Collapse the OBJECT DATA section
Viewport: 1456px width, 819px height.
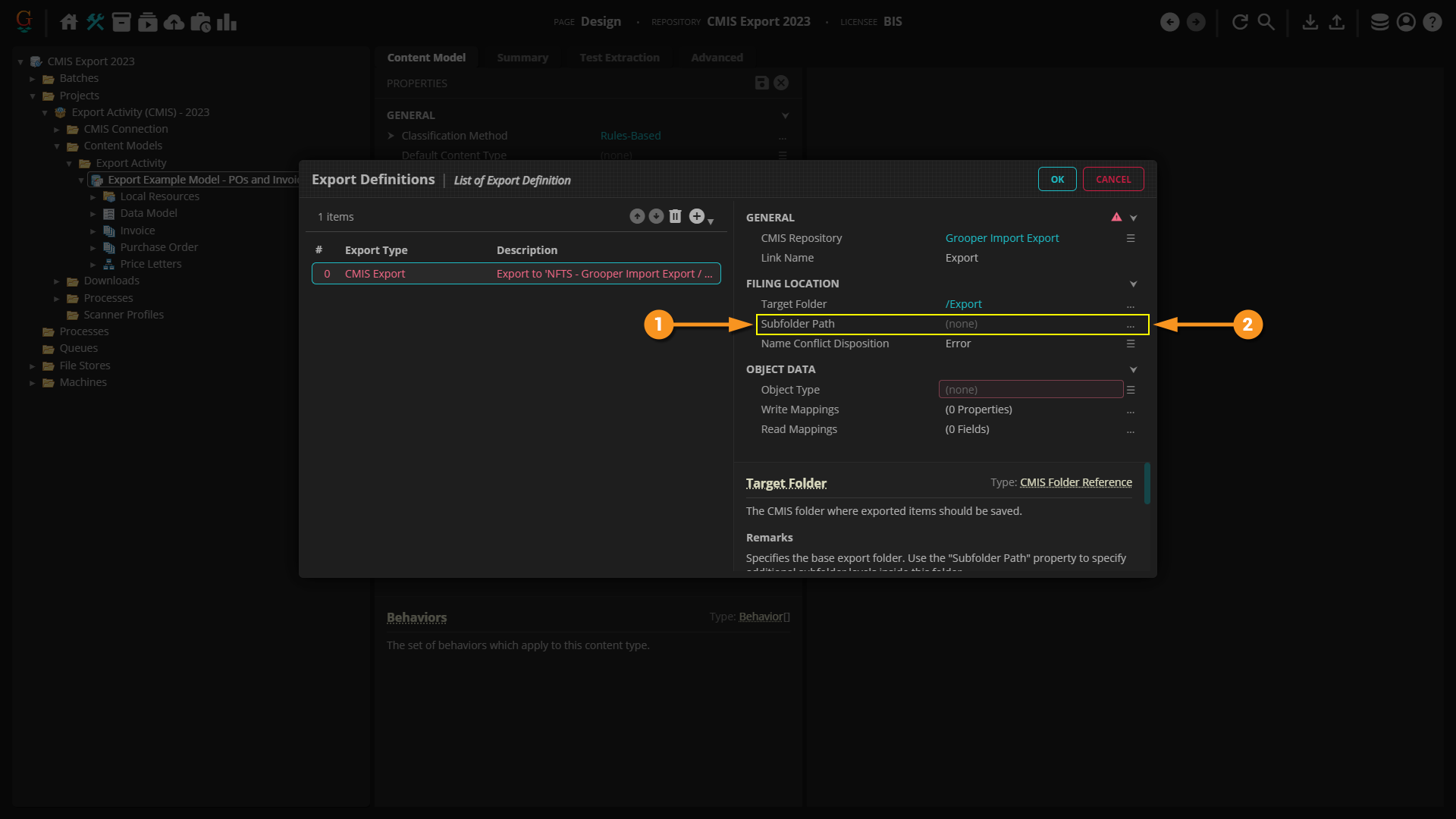coord(1134,369)
